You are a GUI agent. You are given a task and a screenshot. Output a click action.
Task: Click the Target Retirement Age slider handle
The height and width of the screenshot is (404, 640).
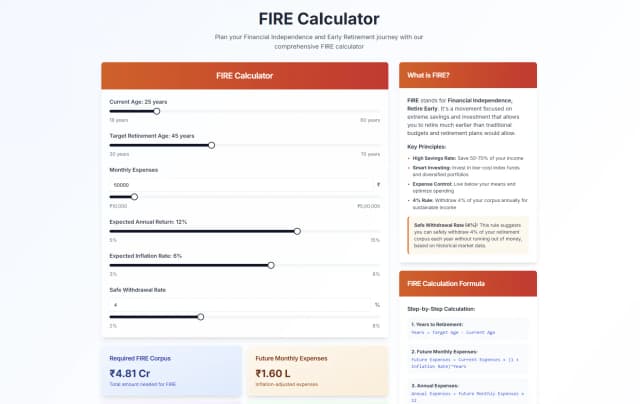(211, 145)
